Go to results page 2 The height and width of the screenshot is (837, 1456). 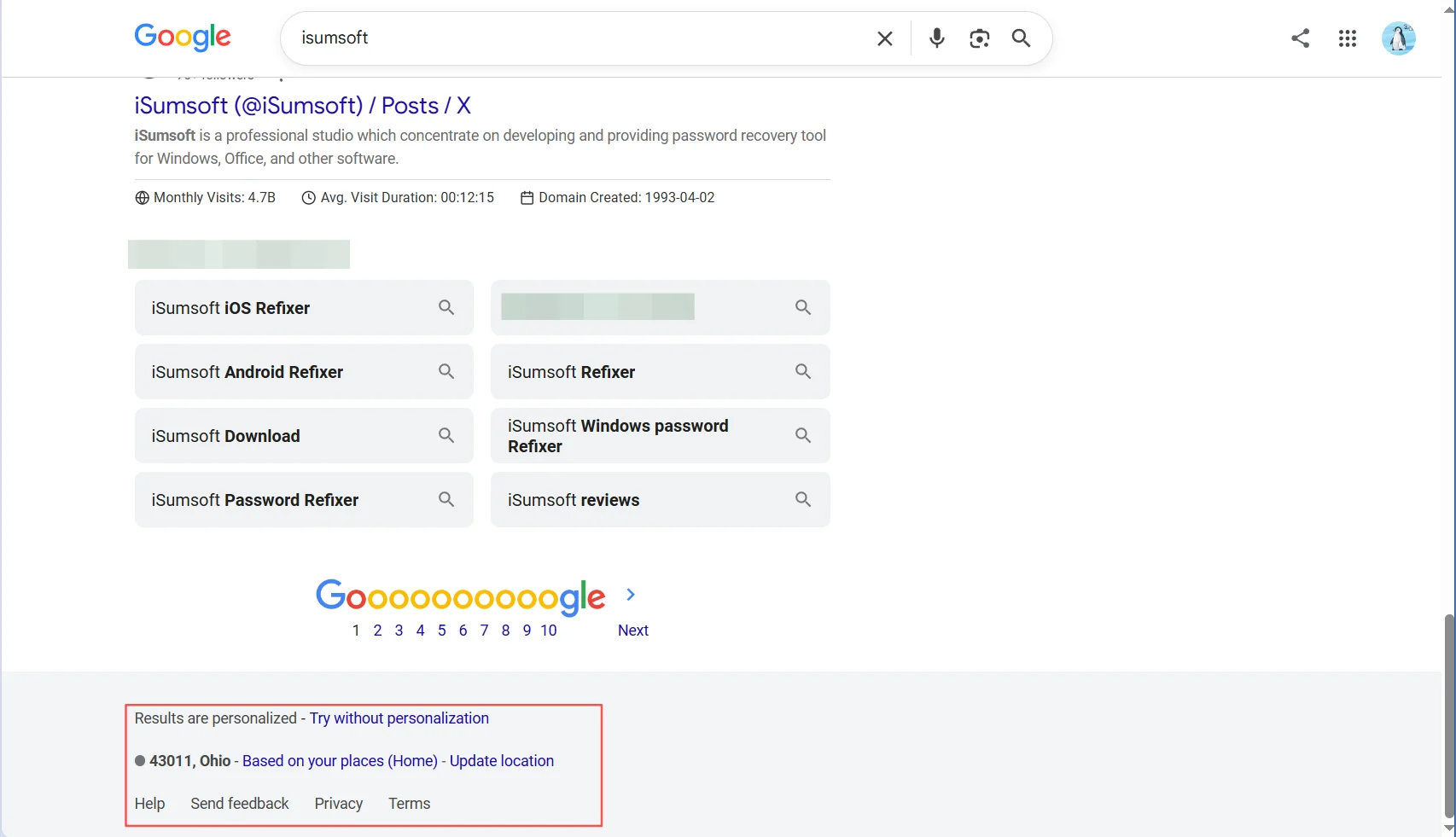click(377, 631)
